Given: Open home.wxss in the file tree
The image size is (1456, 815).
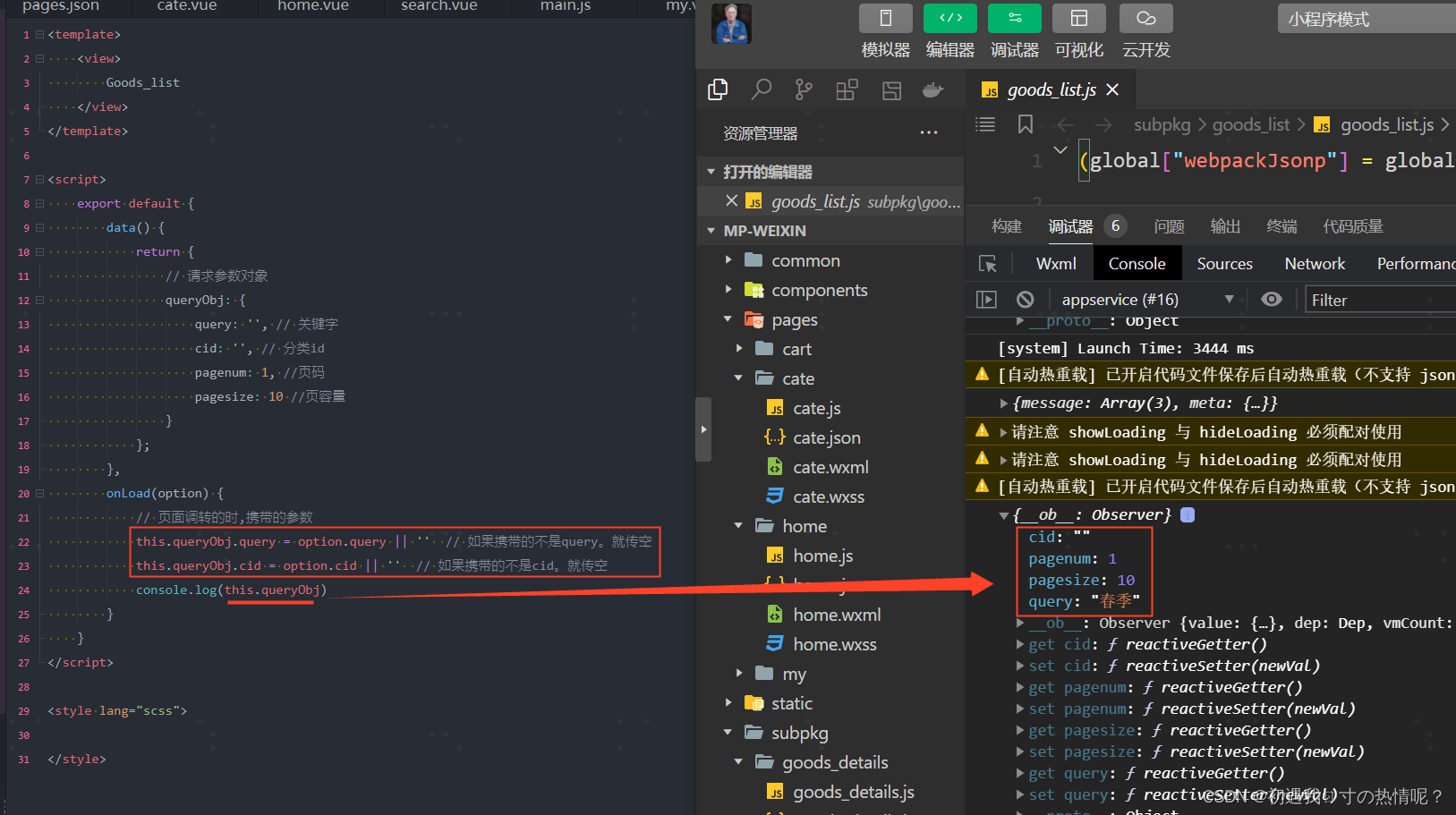Looking at the screenshot, I should 834,644.
